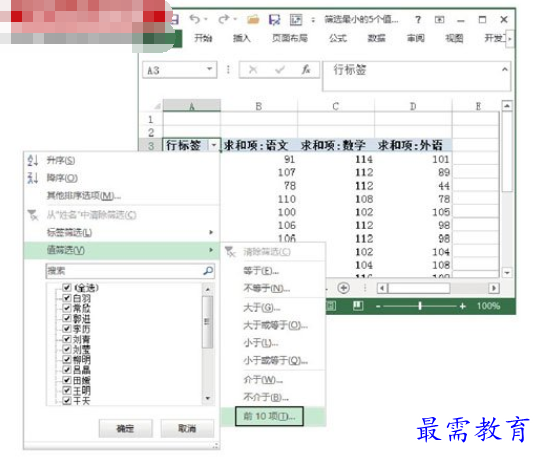The height and width of the screenshot is (461, 538).
Task: Open the 插入 ribbon tab
Action: pos(242,38)
